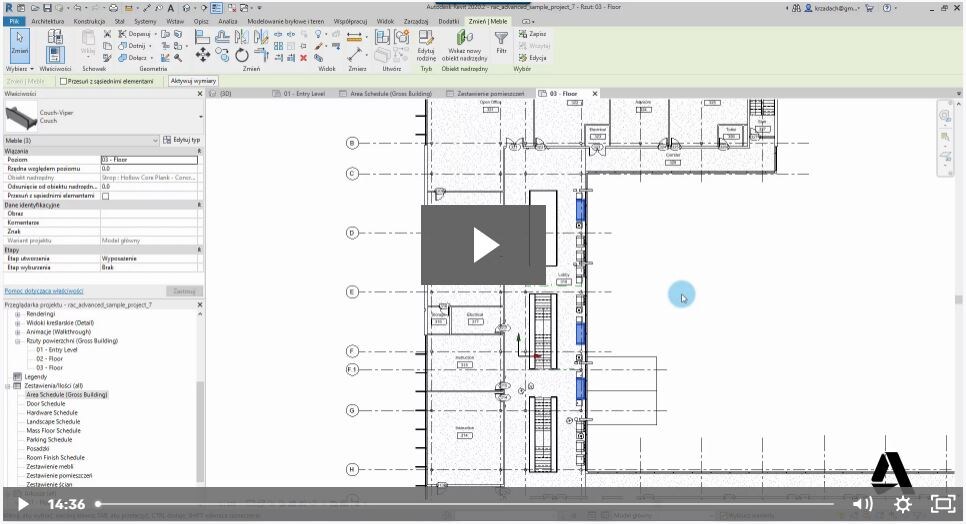Viewport: 966px width, 524px height.
Task: Click the Text 'A' icon in quick access toolbar
Action: click(x=171, y=8)
